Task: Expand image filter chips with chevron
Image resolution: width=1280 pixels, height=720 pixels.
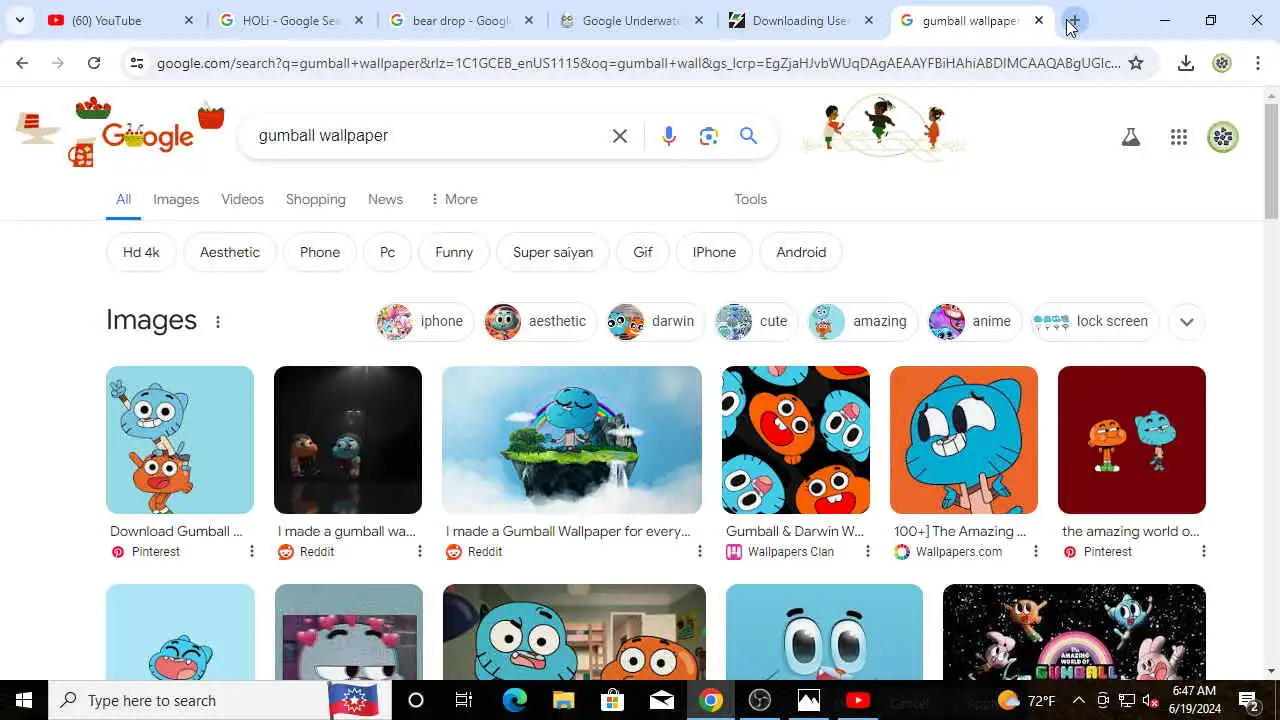Action: [1187, 322]
